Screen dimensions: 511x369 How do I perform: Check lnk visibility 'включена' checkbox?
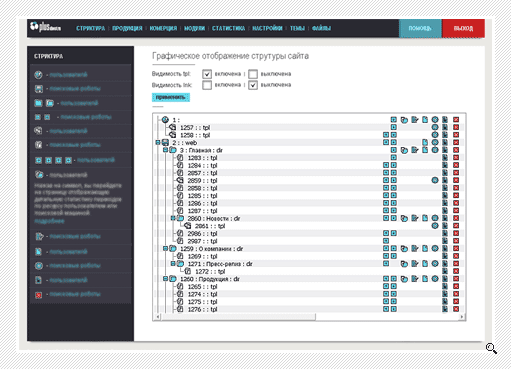[x=207, y=85]
